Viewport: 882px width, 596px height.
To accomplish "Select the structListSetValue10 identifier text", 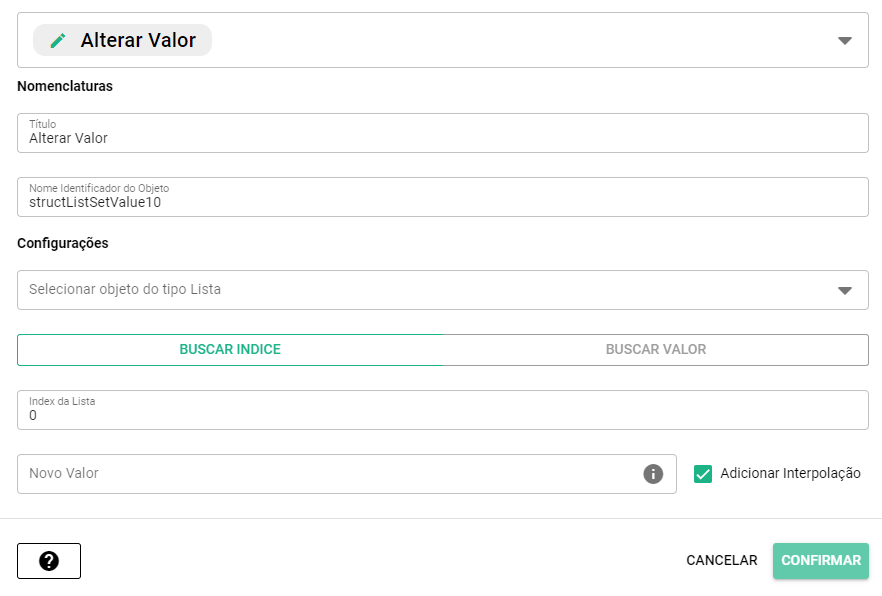I will pos(95,202).
